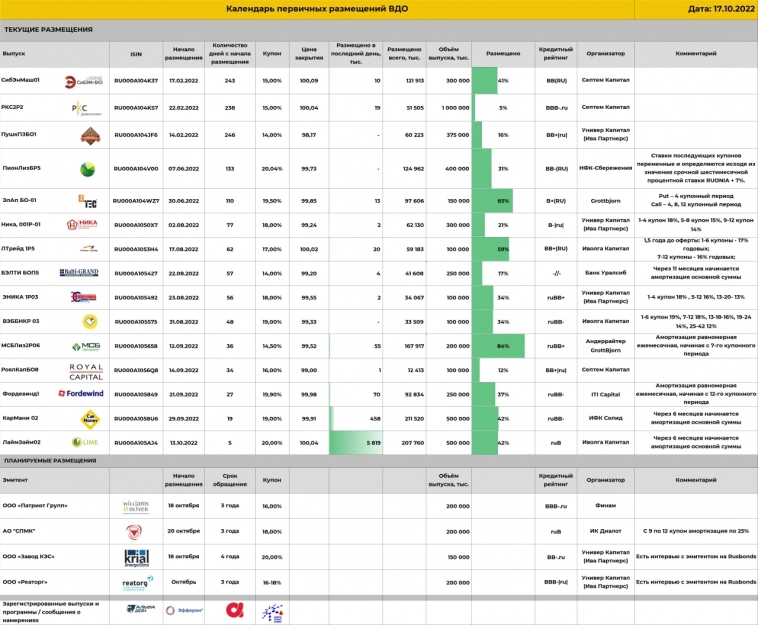The height and width of the screenshot is (625, 758).
Task: Click the Fordewind logo
Action: [86, 394]
